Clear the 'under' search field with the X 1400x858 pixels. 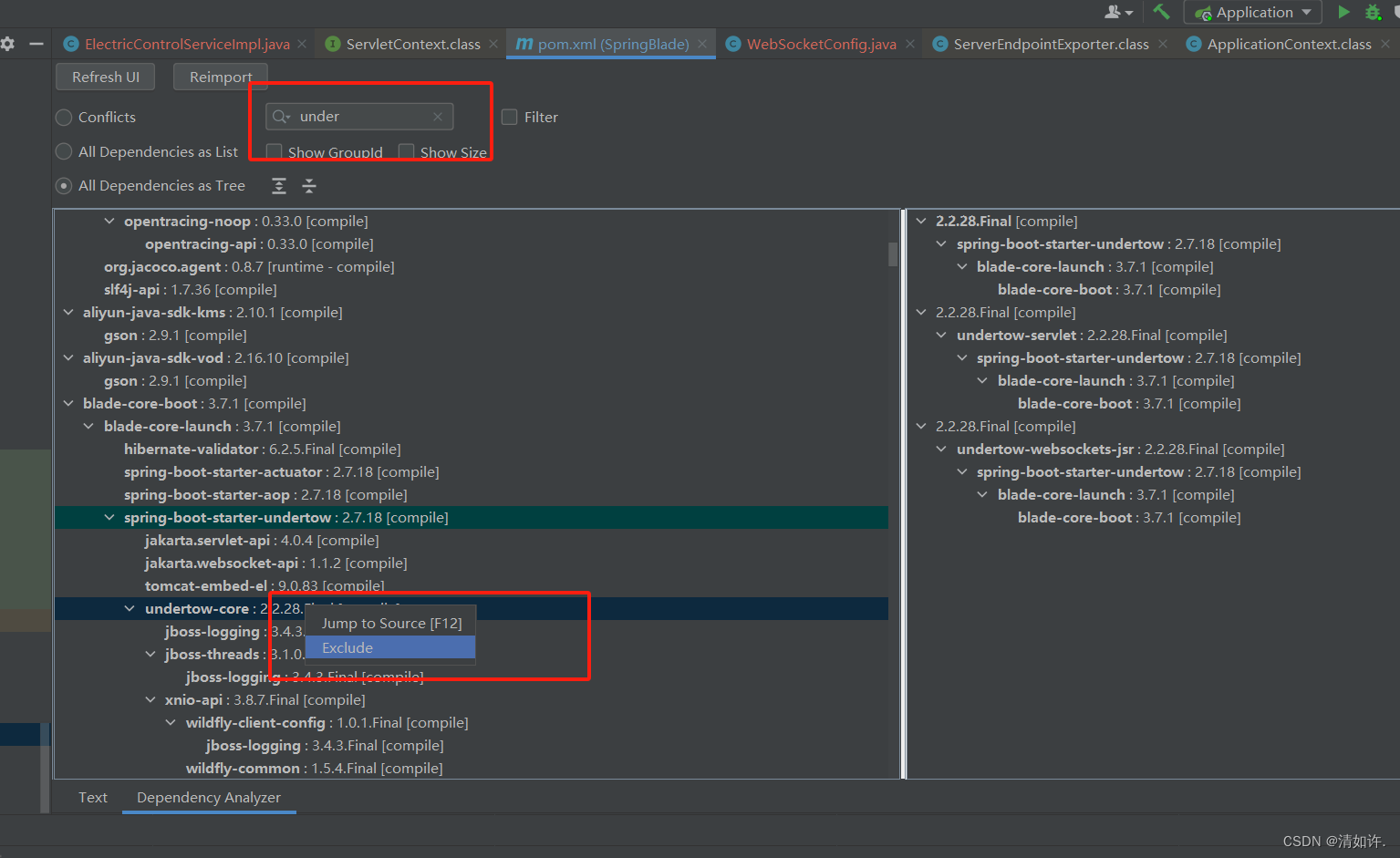(x=438, y=116)
